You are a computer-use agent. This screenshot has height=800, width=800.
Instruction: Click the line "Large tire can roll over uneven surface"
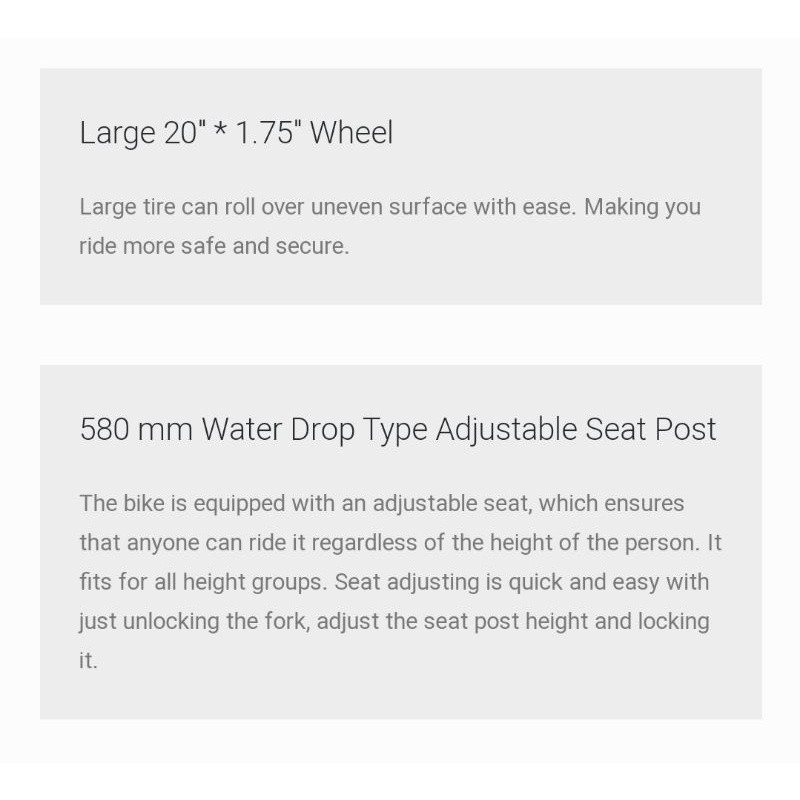390,208
